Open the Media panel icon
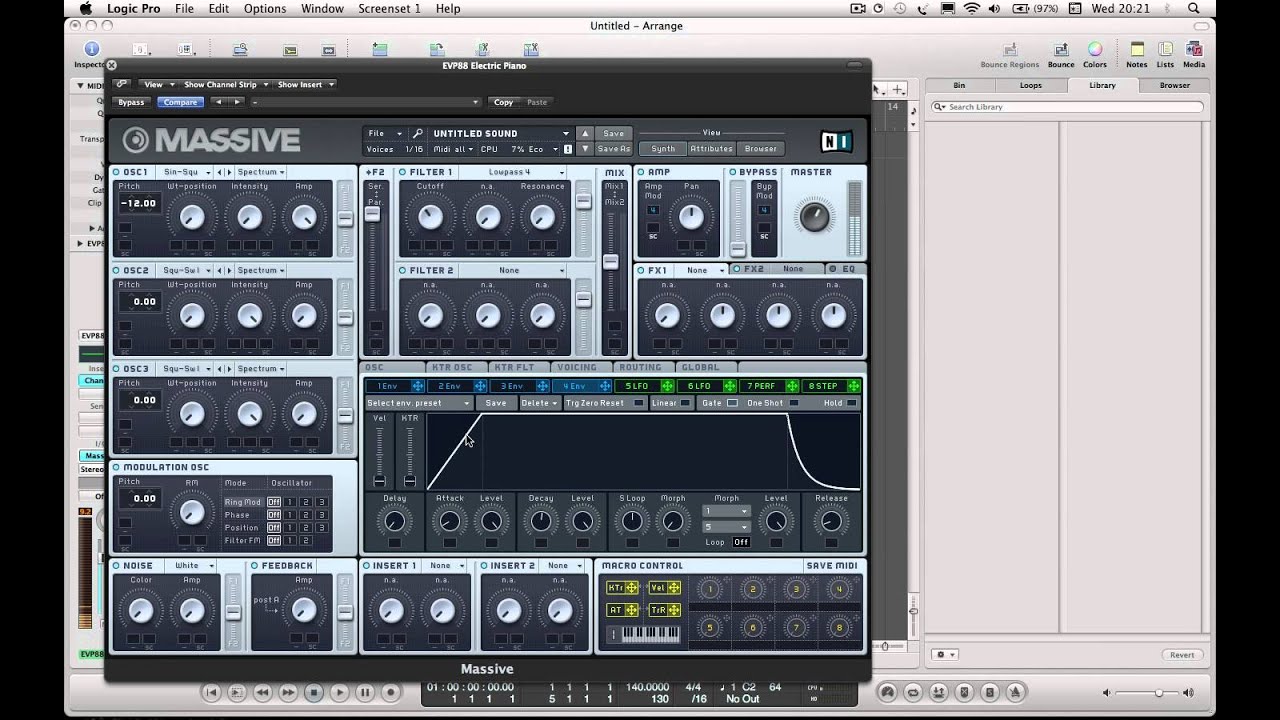 pos(1193,49)
